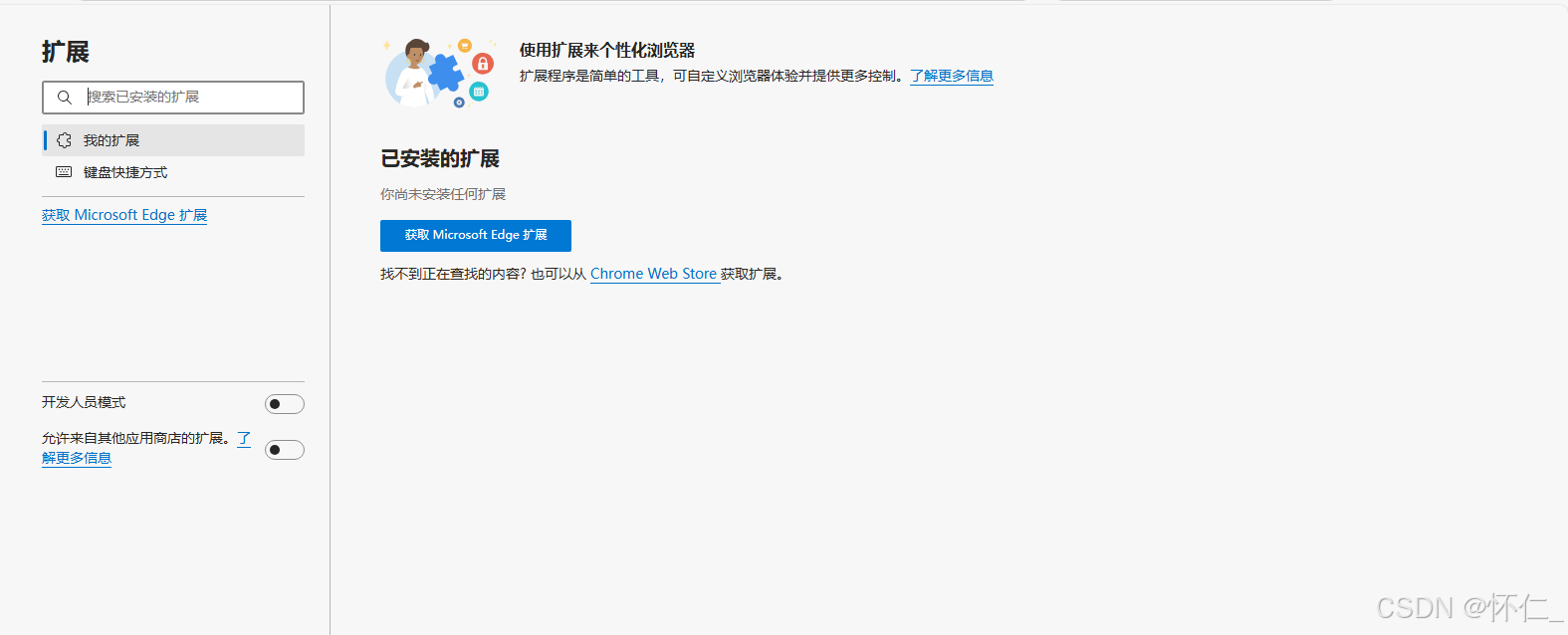This screenshot has width=1568, height=635.
Task: Open the Chrome Web Store link
Action: (654, 274)
